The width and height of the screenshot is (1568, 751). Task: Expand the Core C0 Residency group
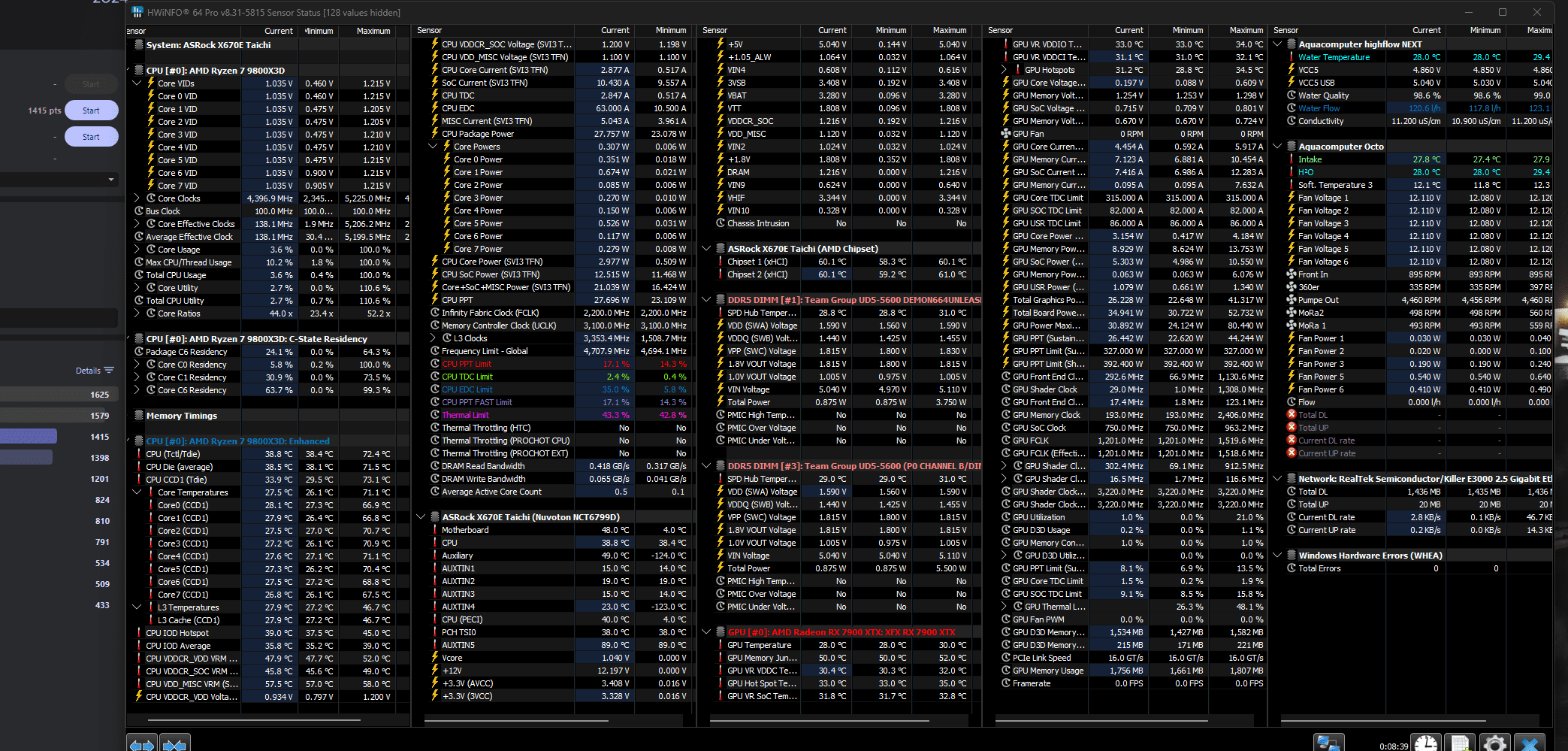137,365
